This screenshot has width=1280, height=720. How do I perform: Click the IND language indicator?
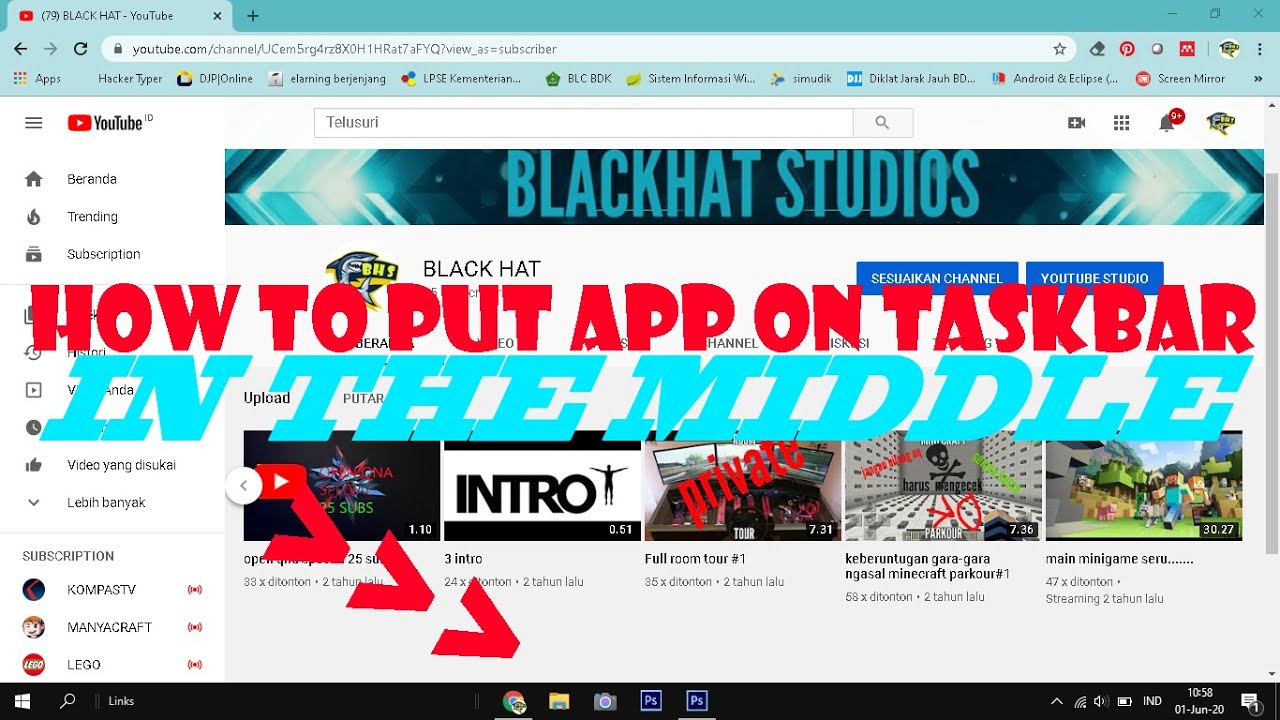(1152, 701)
